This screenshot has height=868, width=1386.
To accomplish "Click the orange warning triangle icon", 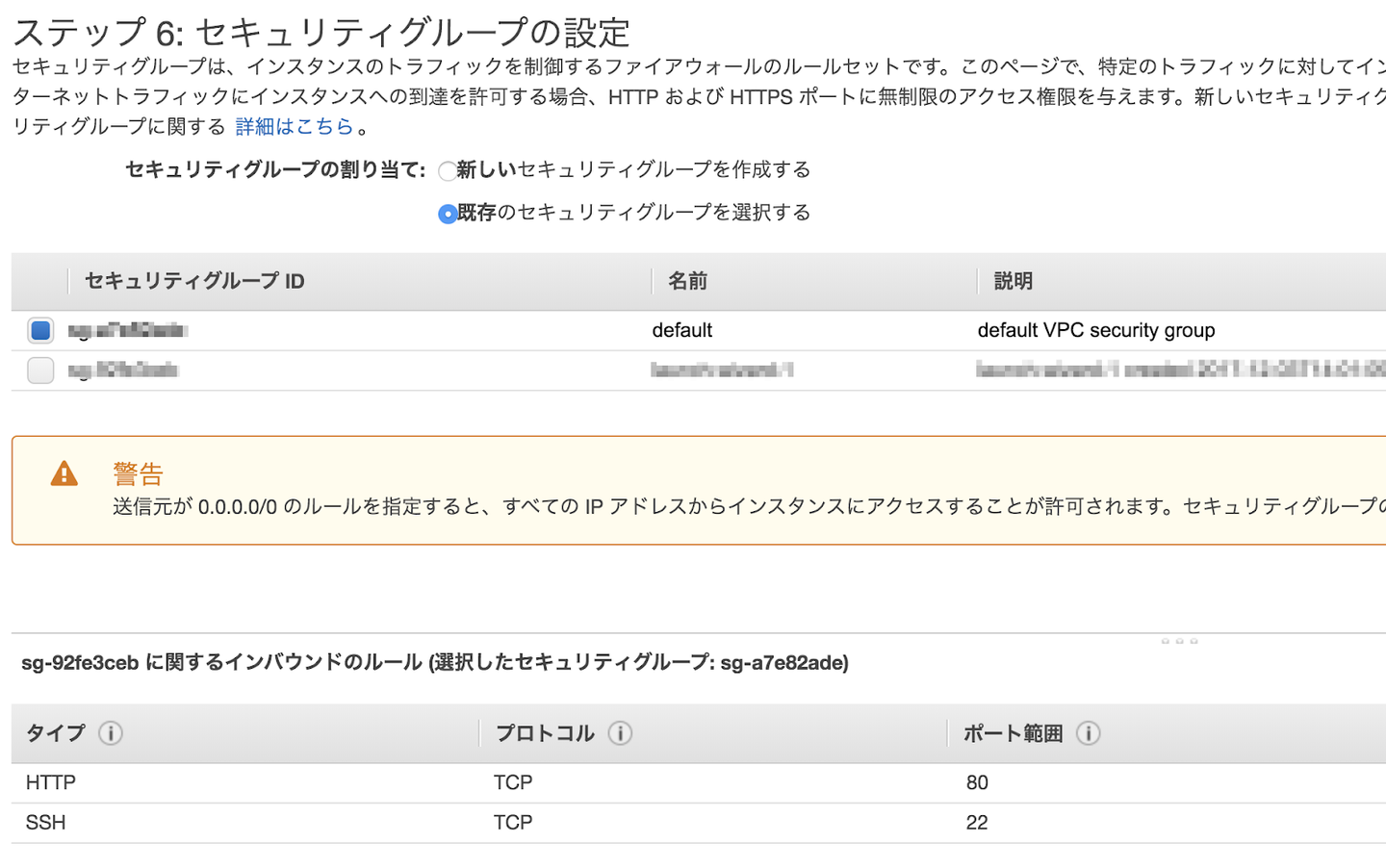I will pyautogui.click(x=64, y=473).
